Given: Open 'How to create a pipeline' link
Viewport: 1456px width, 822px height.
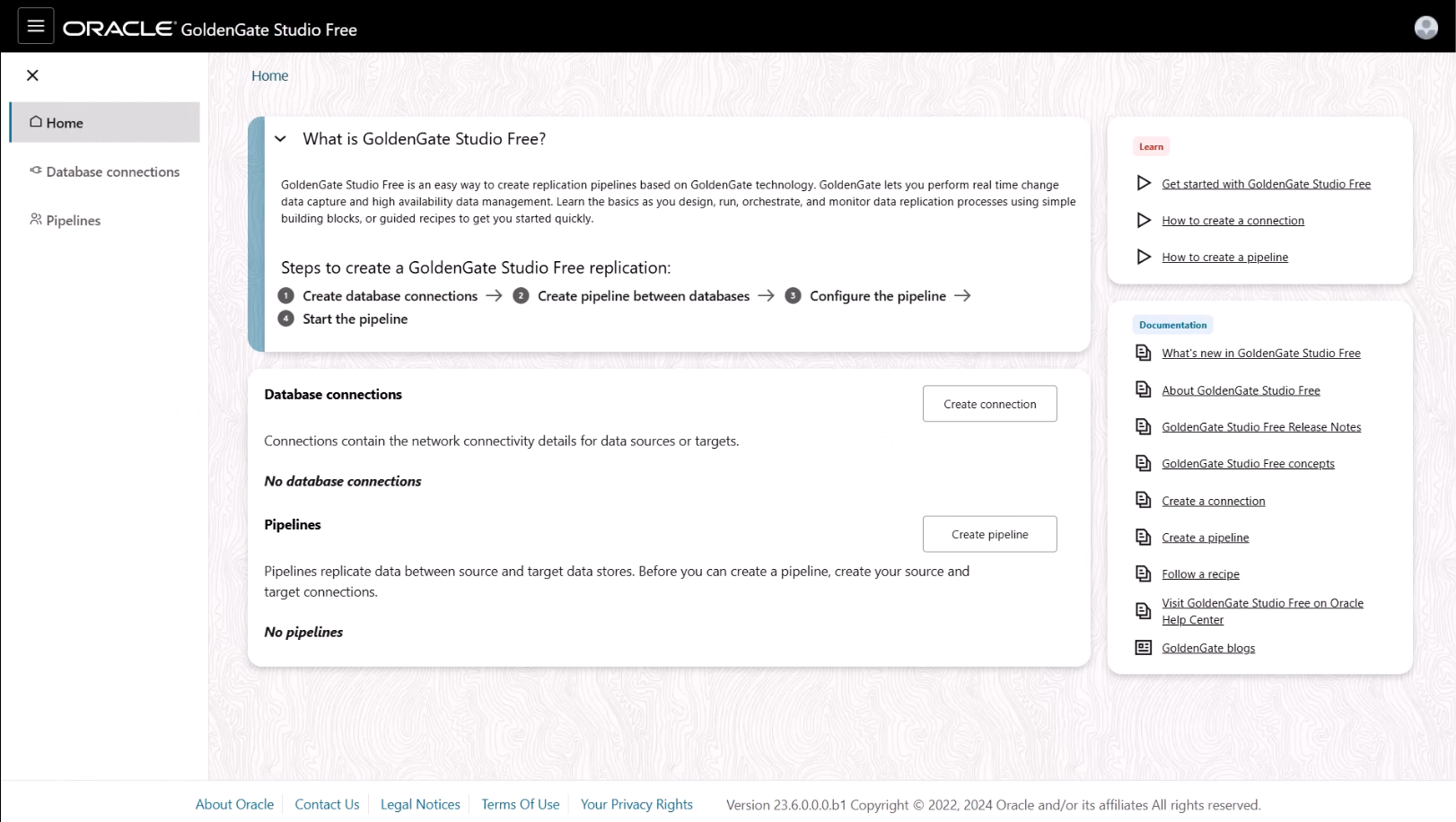Looking at the screenshot, I should [1224, 258].
